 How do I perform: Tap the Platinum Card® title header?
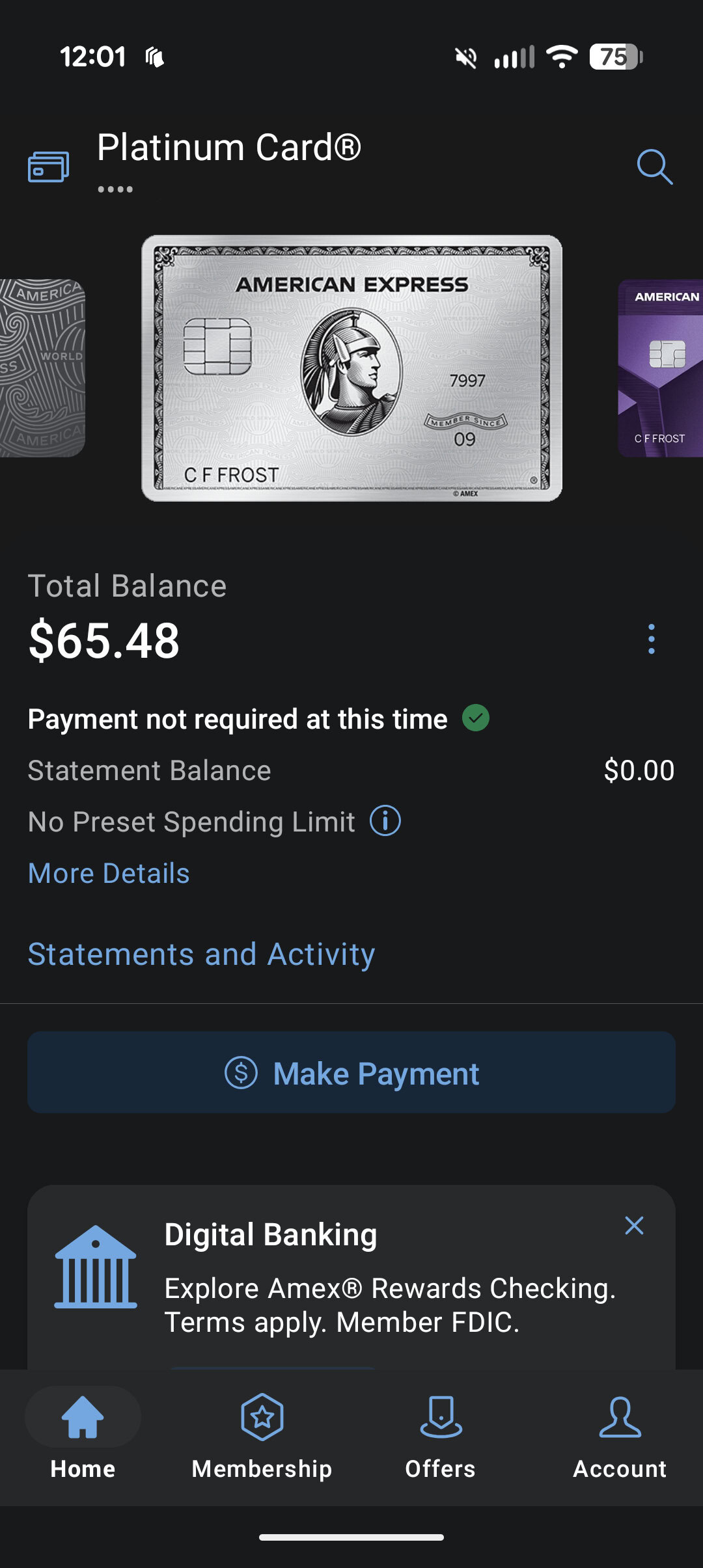pyautogui.click(x=229, y=148)
